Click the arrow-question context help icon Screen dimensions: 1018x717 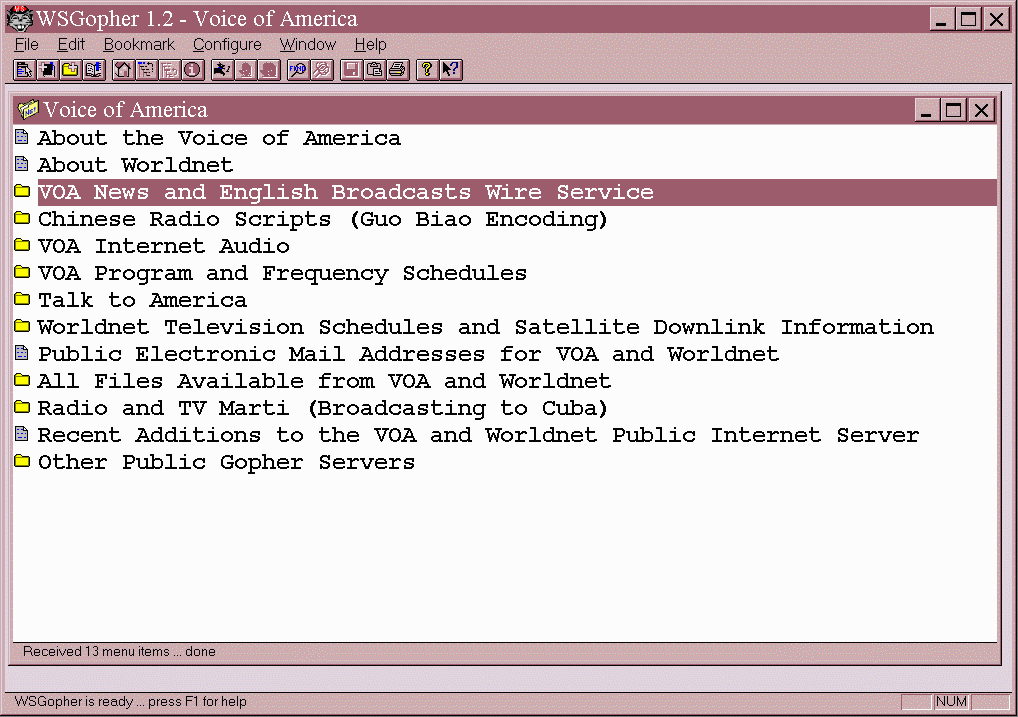[450, 69]
